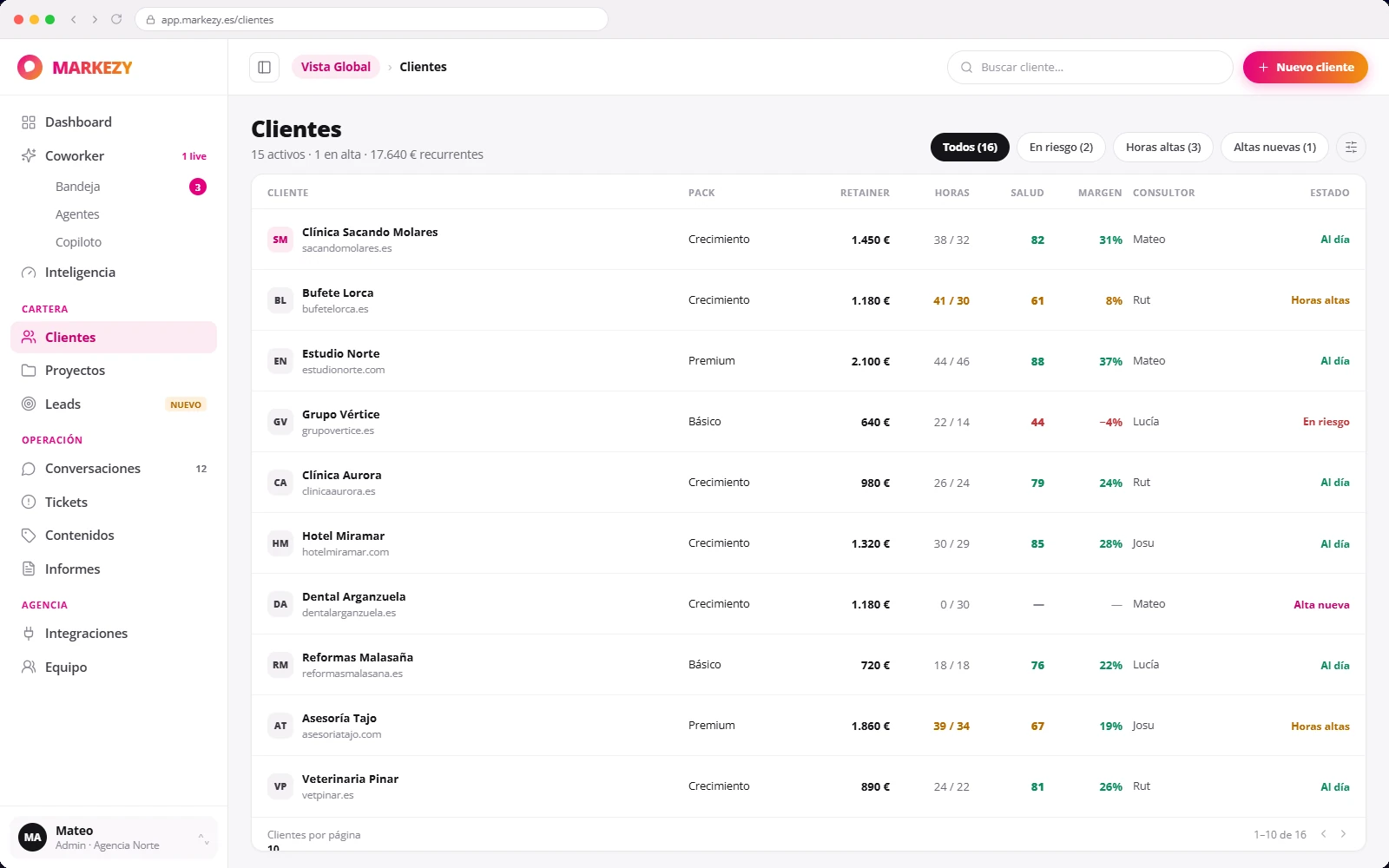Open the Clínica Sacando Molares row
The width and height of the screenshot is (1389, 868).
[808, 240]
